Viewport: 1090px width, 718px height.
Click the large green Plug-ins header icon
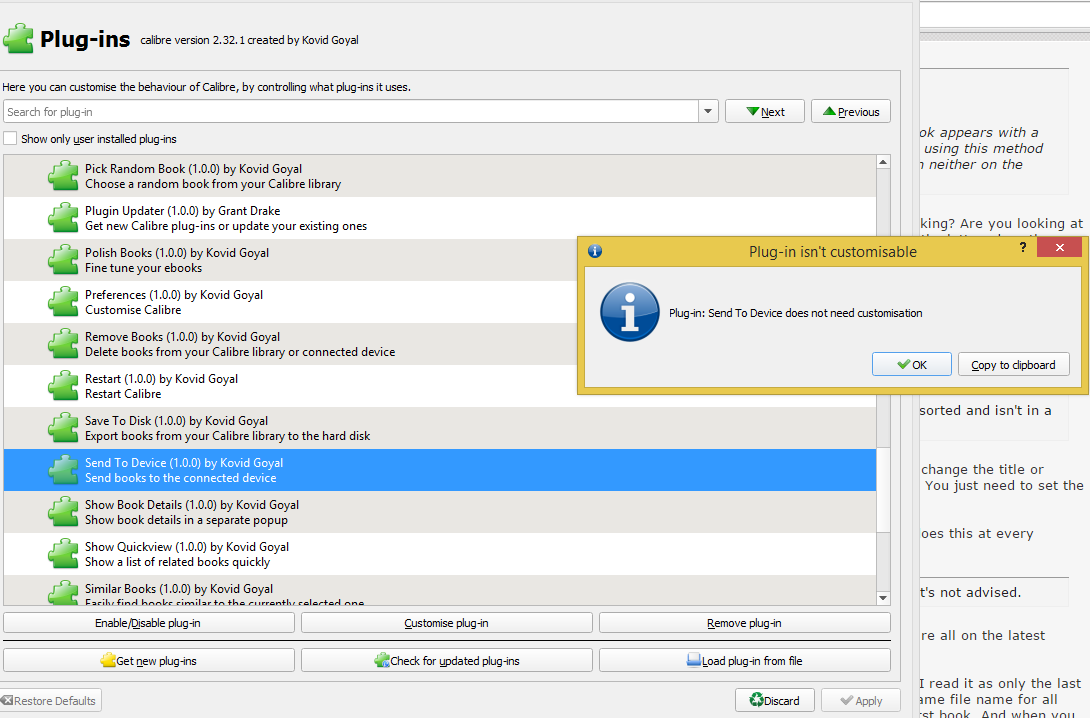pyautogui.click(x=19, y=38)
